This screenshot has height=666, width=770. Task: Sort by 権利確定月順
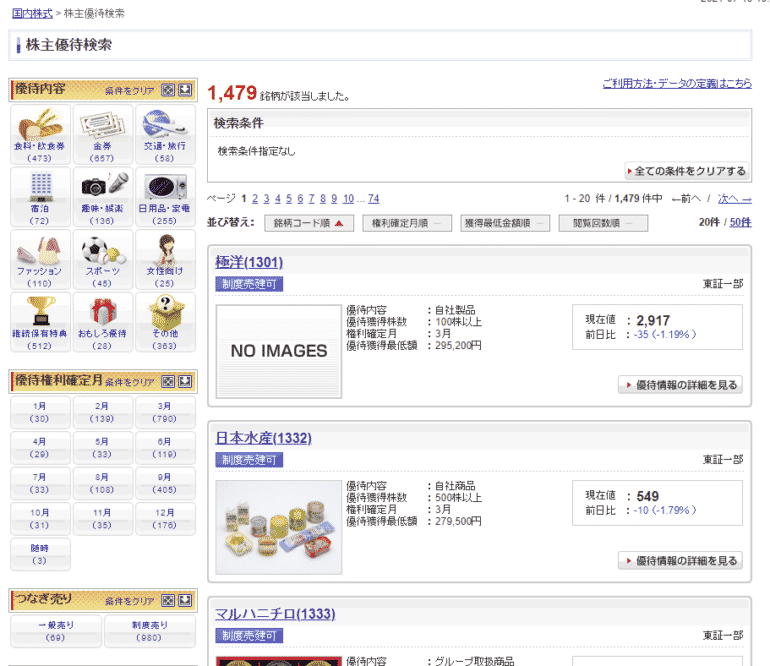coord(407,223)
